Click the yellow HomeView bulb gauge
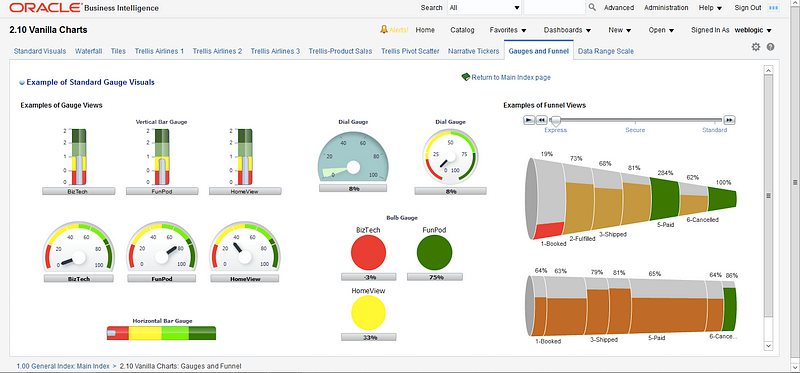Viewport: 800px width, 373px height. (x=368, y=313)
